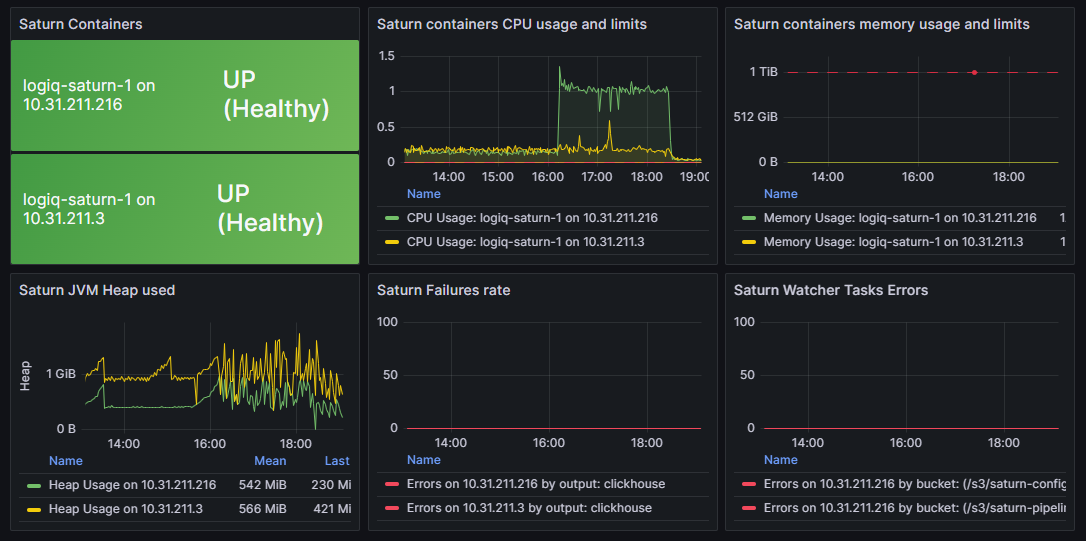Select the 10.31.211.3 UP (Healthy) status tile
Screen dimensions: 1086x541
coord(184,209)
